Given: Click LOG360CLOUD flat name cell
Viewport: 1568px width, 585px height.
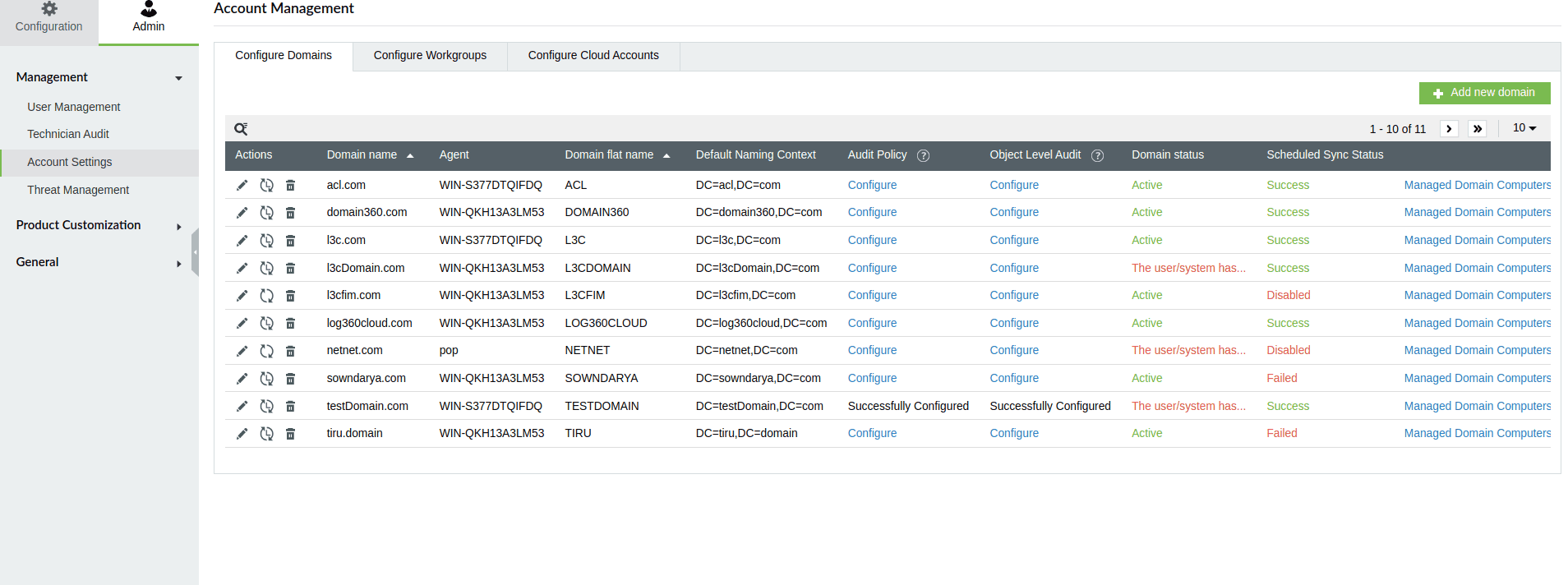Looking at the screenshot, I should (606, 323).
